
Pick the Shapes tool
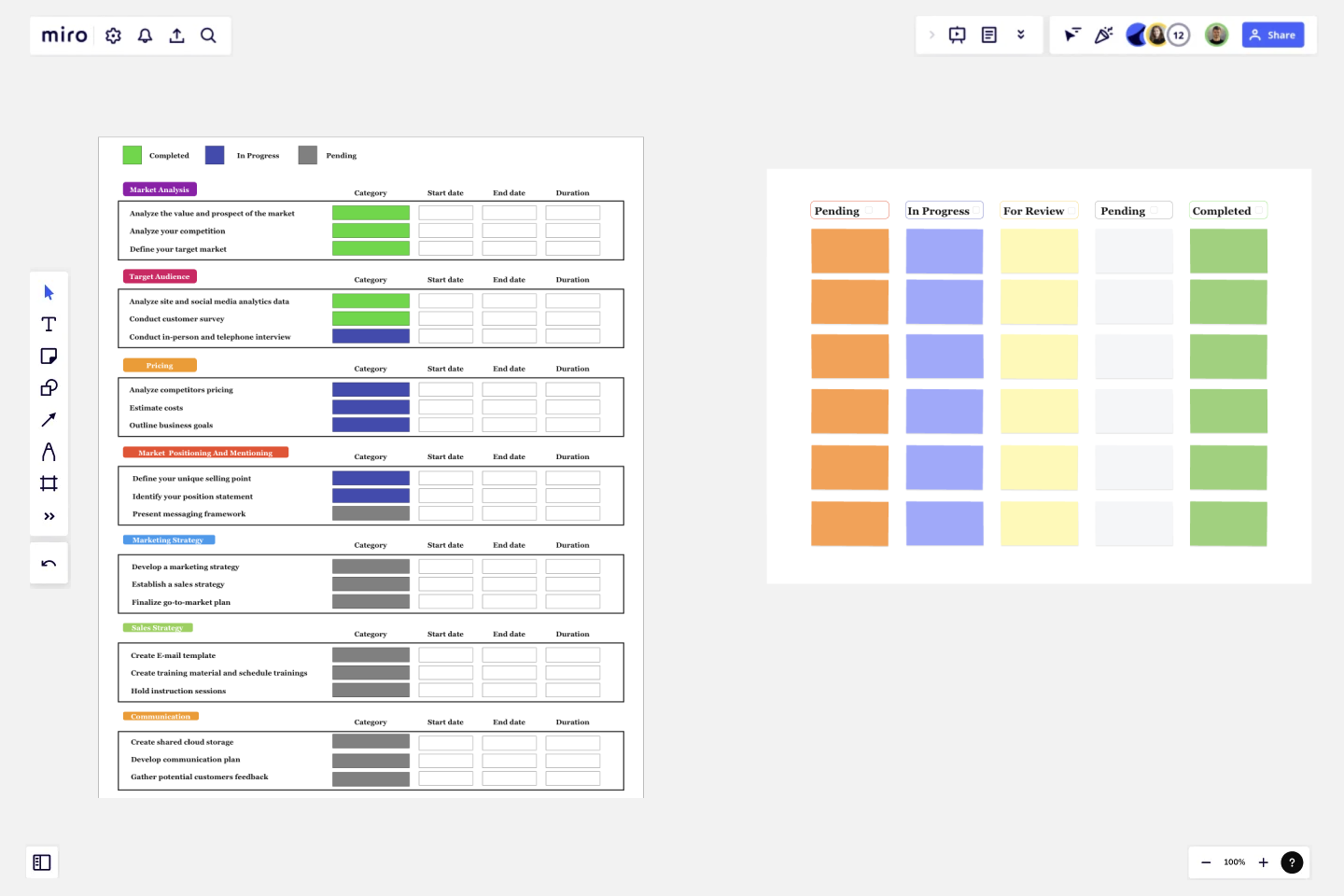pos(49,387)
